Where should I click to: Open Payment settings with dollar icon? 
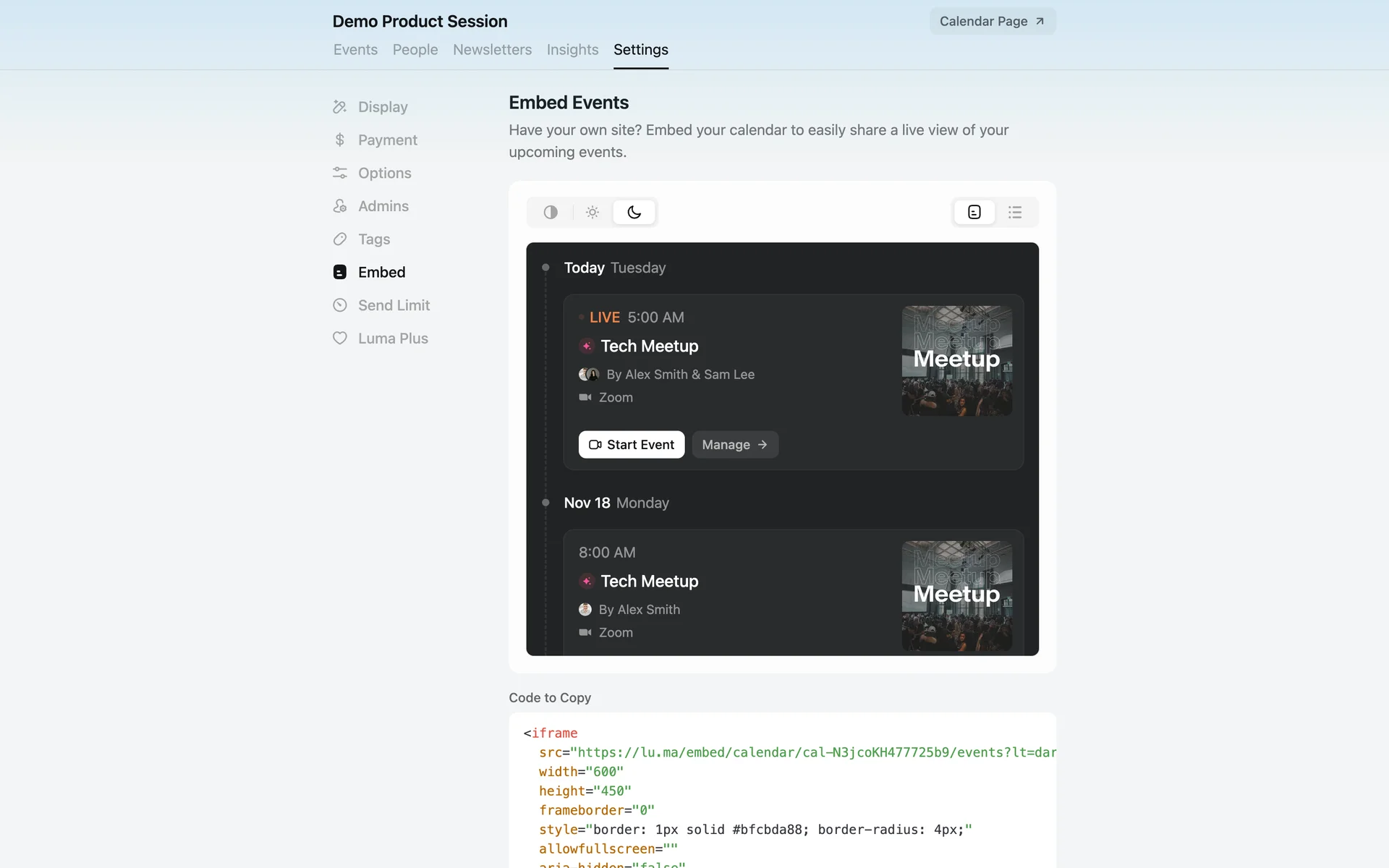click(387, 140)
